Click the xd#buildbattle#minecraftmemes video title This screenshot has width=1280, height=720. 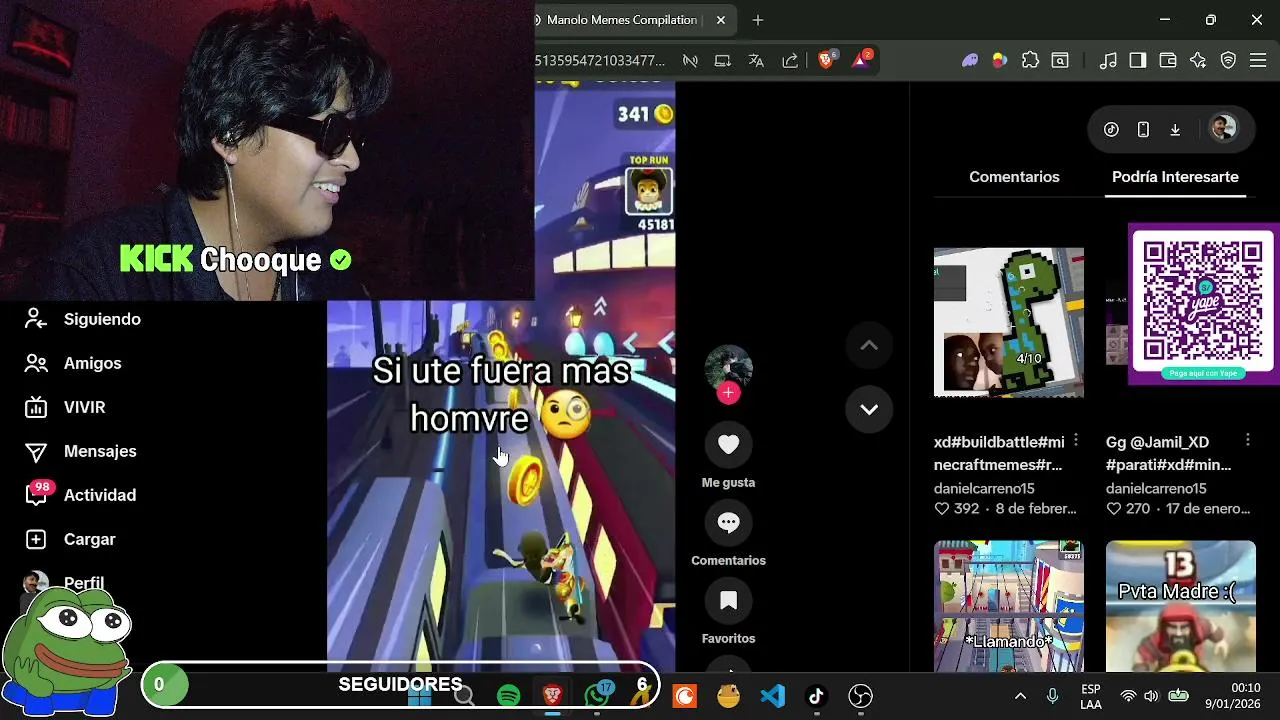tap(999, 453)
